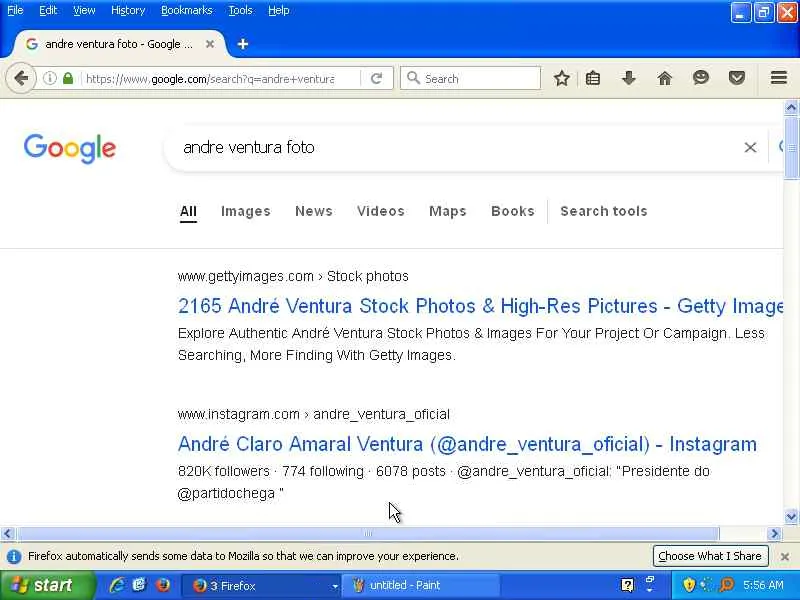This screenshot has height=600, width=800.
Task: Open a new tab with the plus icon
Action: 243,44
